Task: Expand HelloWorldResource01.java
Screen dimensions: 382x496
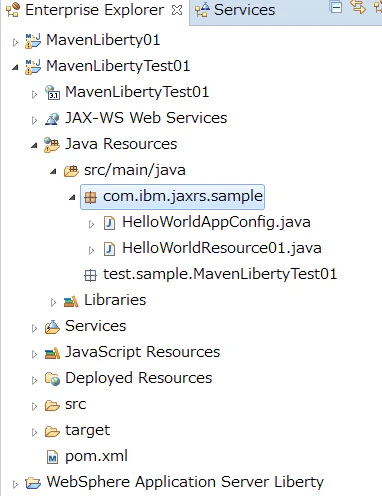Action: (x=91, y=250)
